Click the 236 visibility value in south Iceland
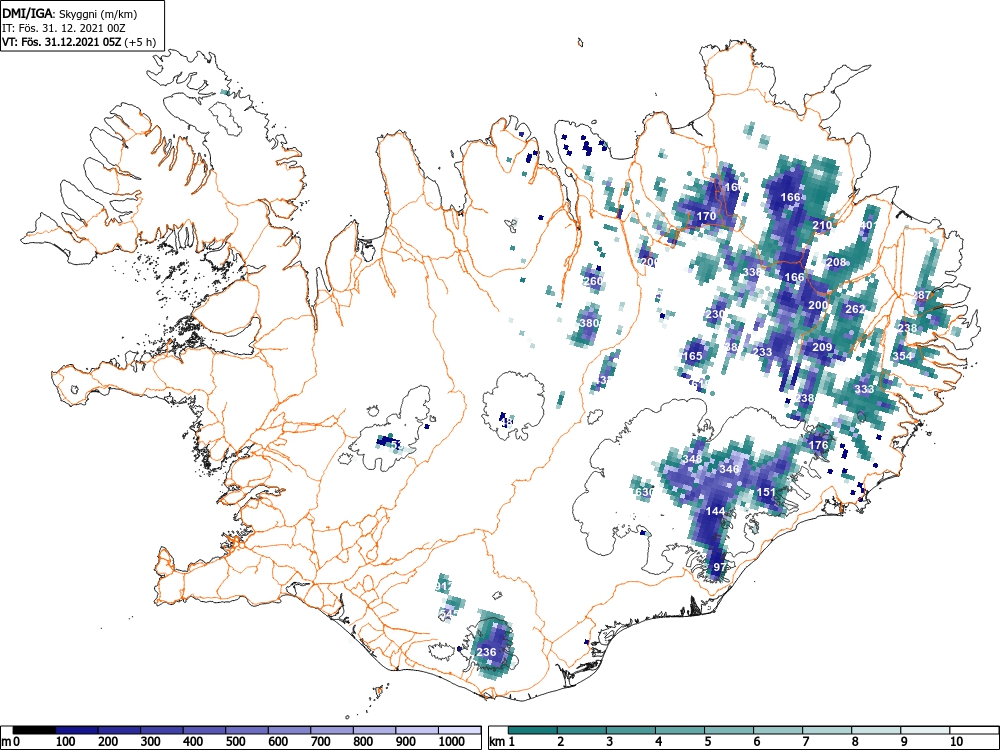 (x=487, y=652)
